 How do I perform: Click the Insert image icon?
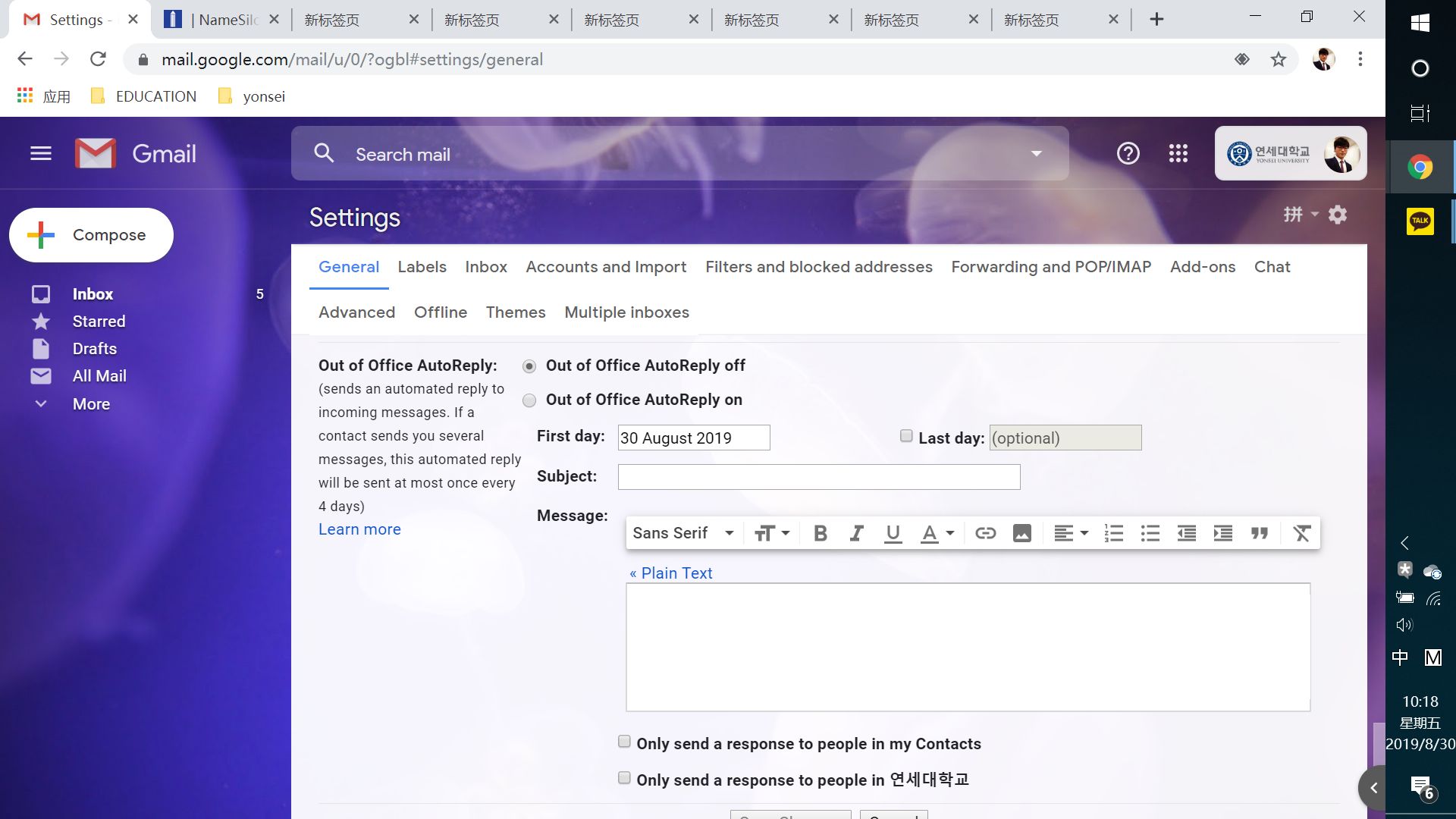1021,533
